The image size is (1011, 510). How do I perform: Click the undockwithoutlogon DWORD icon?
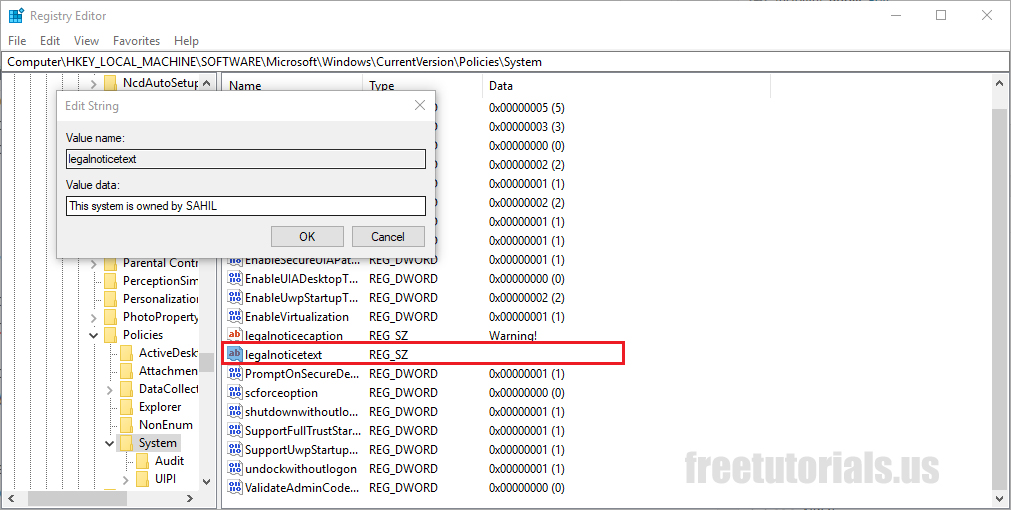[235, 469]
